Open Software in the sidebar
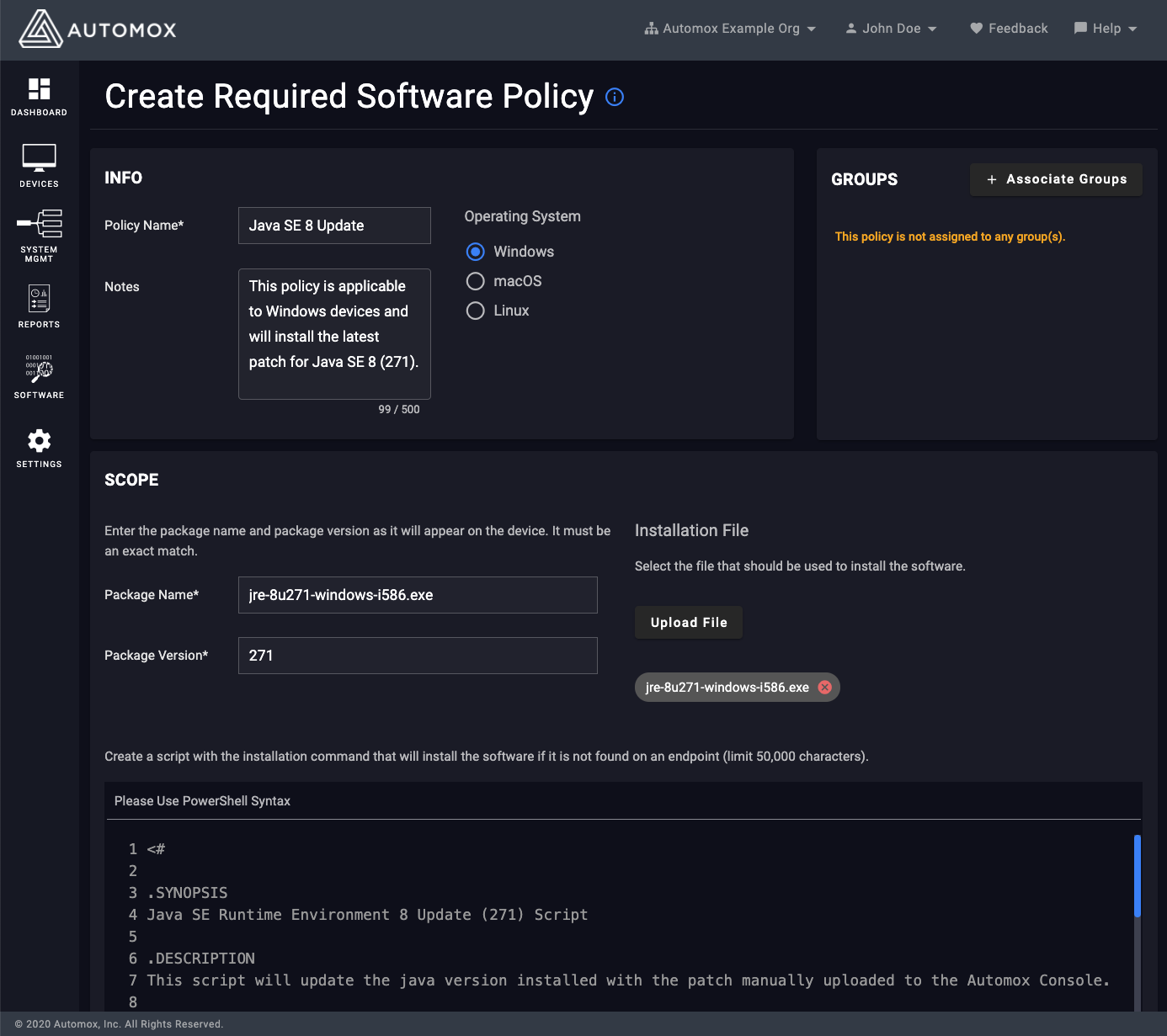The height and width of the screenshot is (1036, 1167). [39, 376]
